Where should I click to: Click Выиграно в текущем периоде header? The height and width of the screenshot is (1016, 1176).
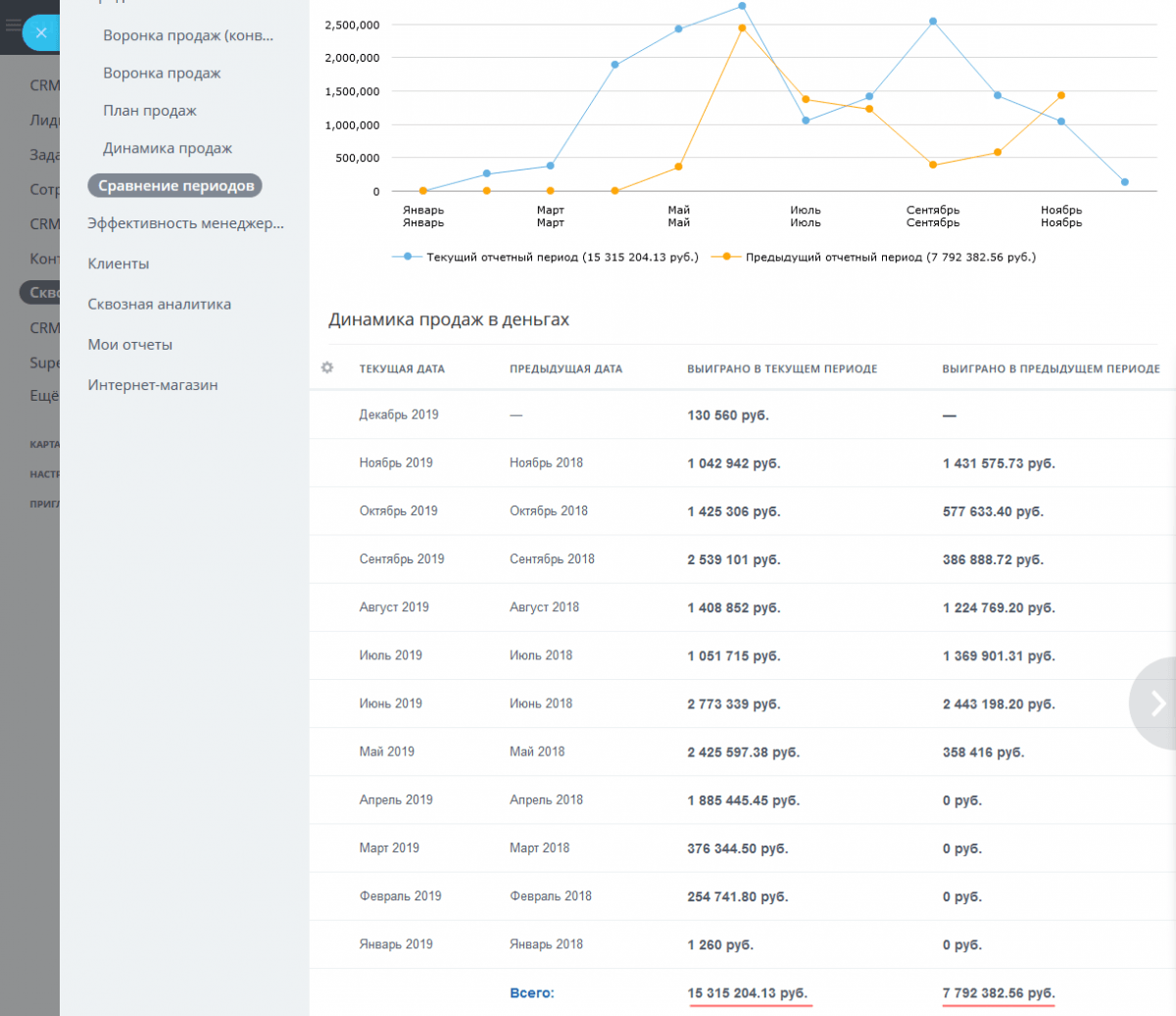coord(782,369)
